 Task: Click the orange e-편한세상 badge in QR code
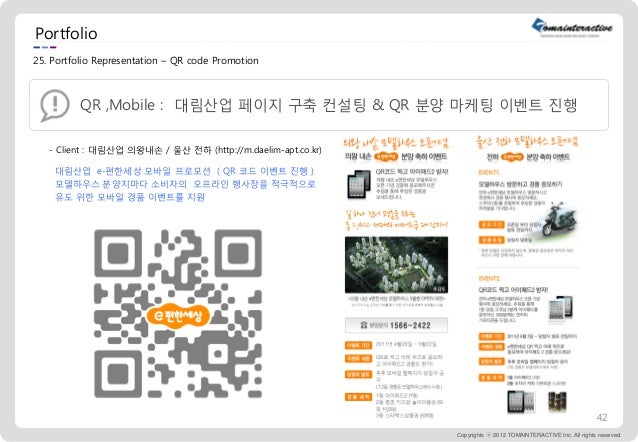(x=177, y=315)
